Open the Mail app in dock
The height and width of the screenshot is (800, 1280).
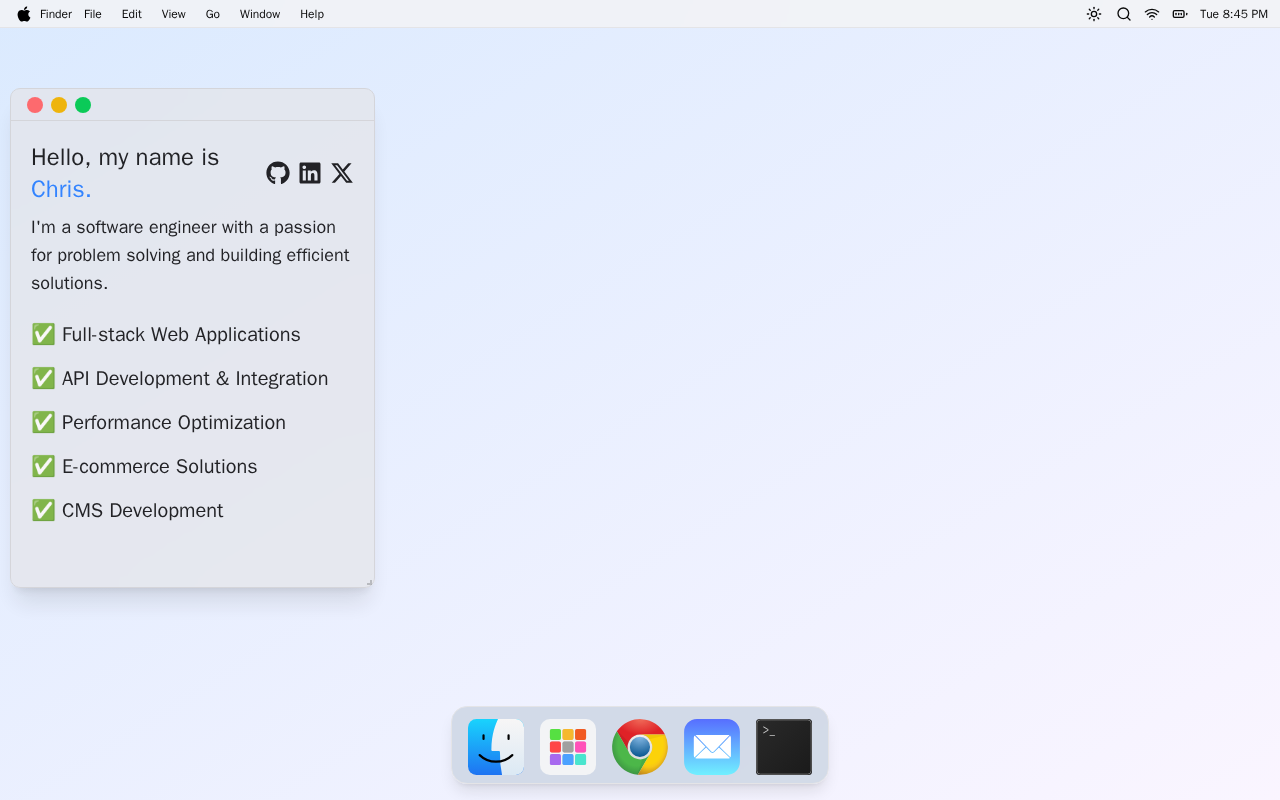tap(712, 747)
